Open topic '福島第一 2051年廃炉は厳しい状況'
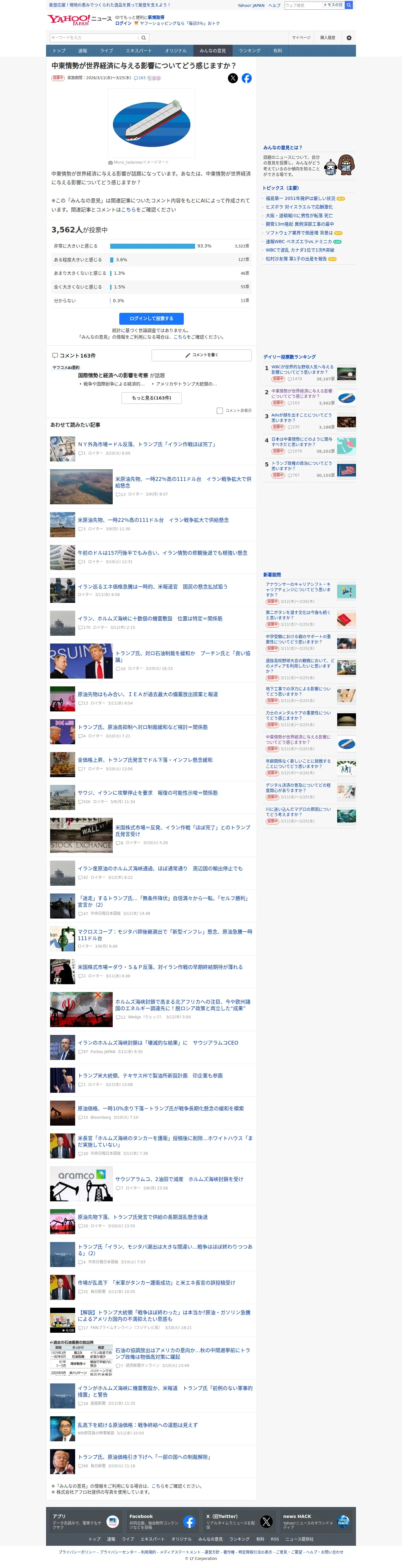402x1568 pixels. 300,198
